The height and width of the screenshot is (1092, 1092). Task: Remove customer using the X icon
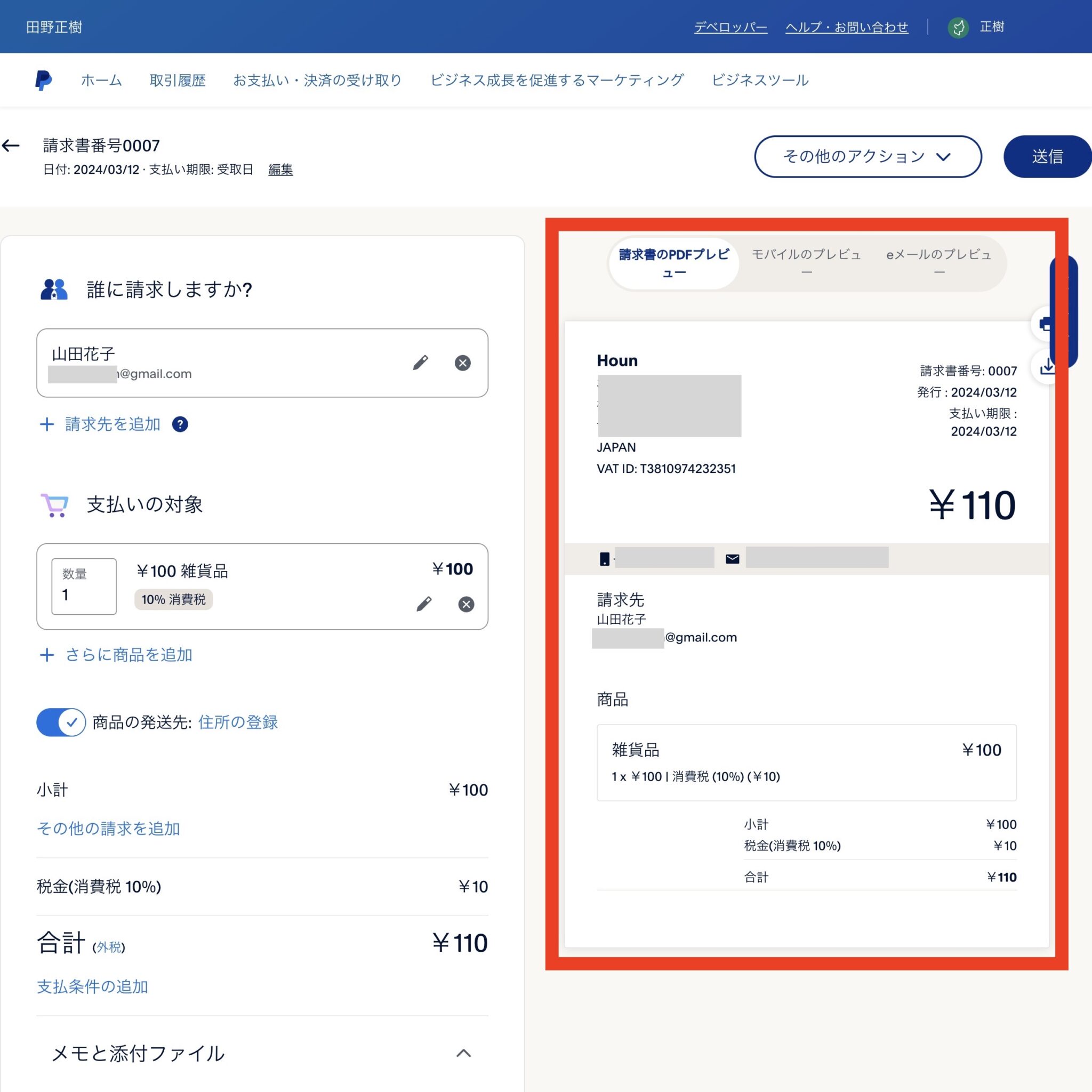pos(462,362)
